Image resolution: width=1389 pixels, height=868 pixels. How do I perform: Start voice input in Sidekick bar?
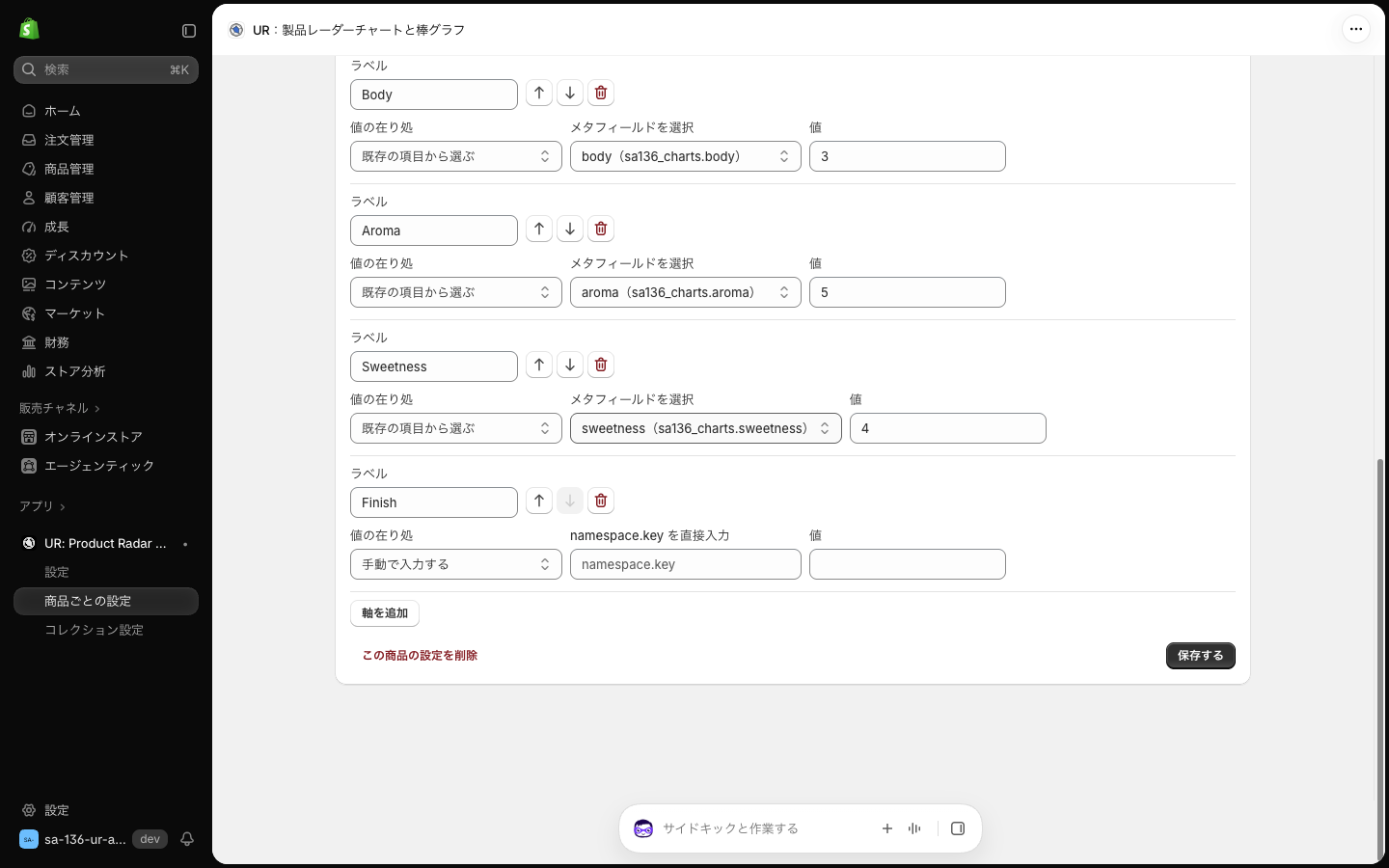(x=914, y=828)
